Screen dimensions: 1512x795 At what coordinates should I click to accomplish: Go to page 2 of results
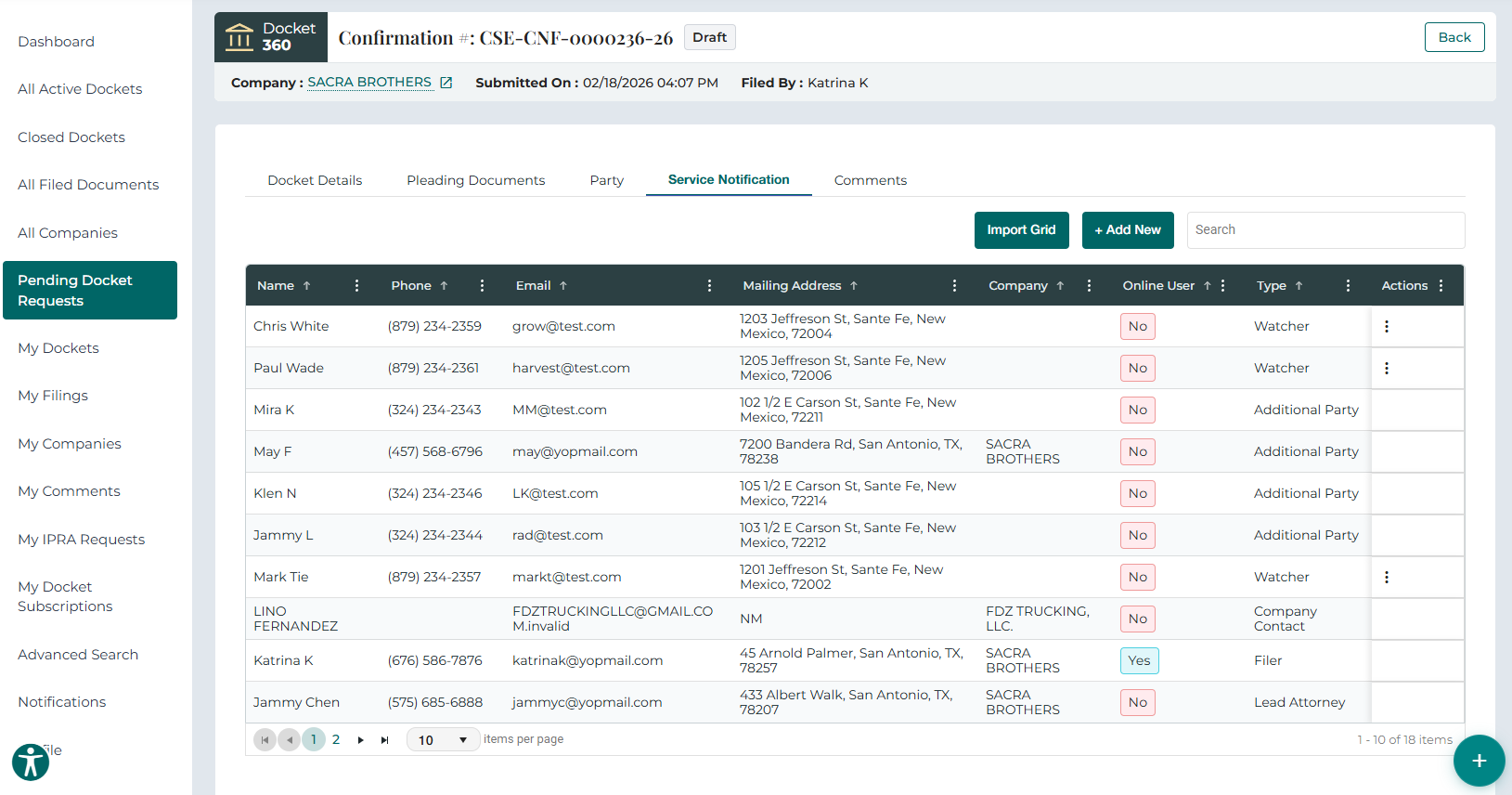(x=336, y=740)
